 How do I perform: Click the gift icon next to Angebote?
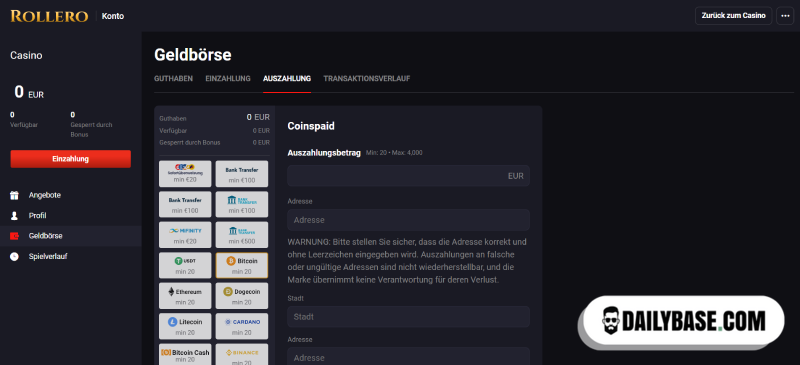point(14,195)
